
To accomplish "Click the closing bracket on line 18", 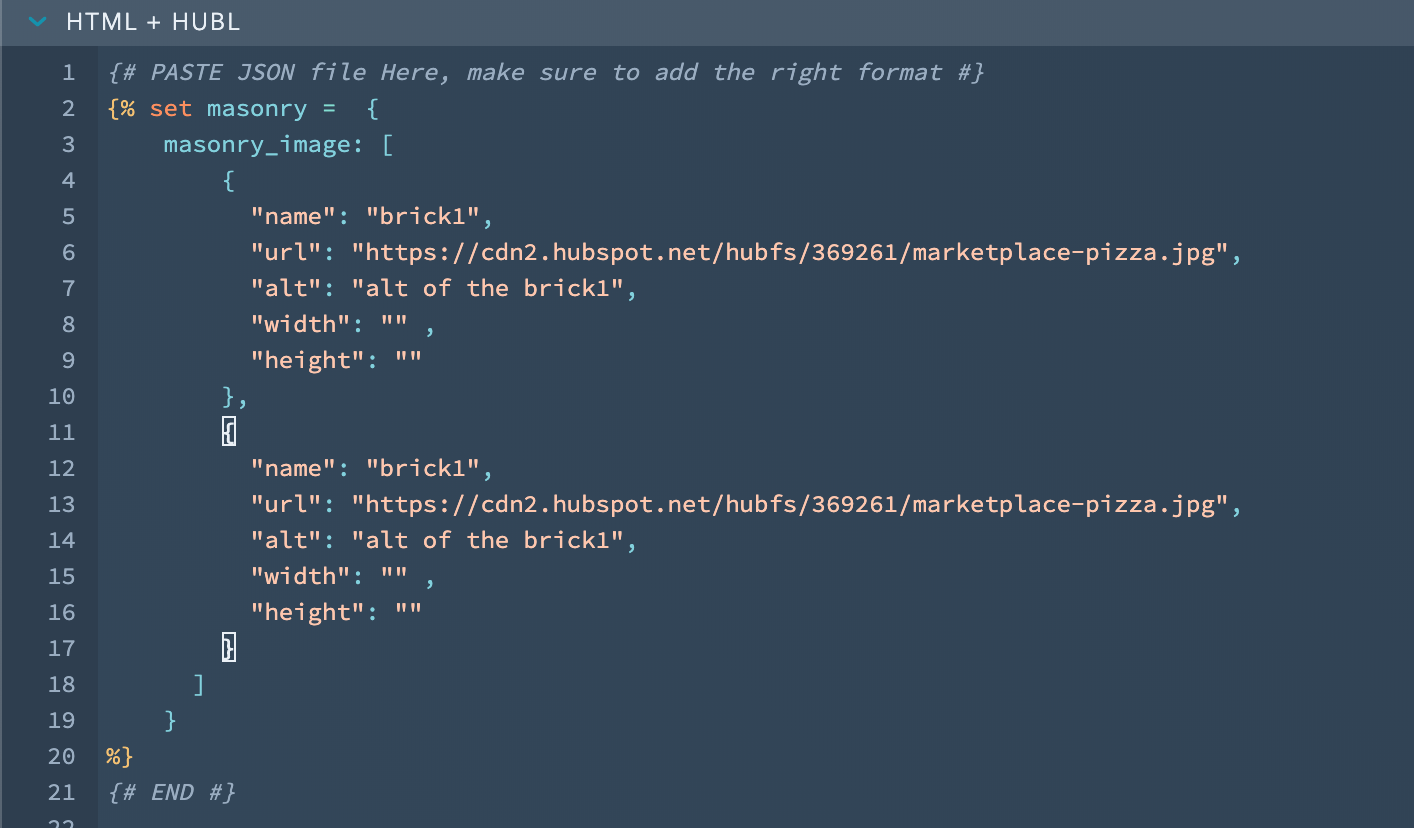I will tap(199, 684).
